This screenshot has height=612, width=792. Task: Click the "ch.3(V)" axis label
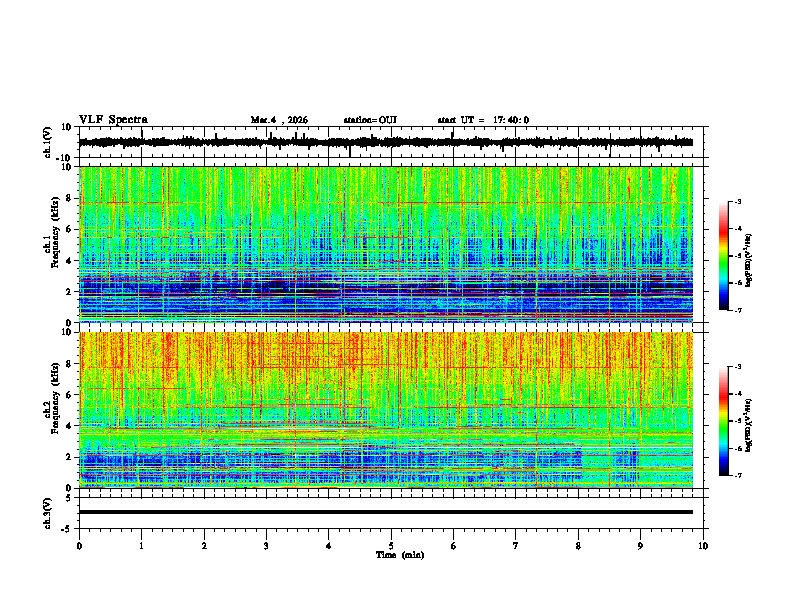coord(48,513)
